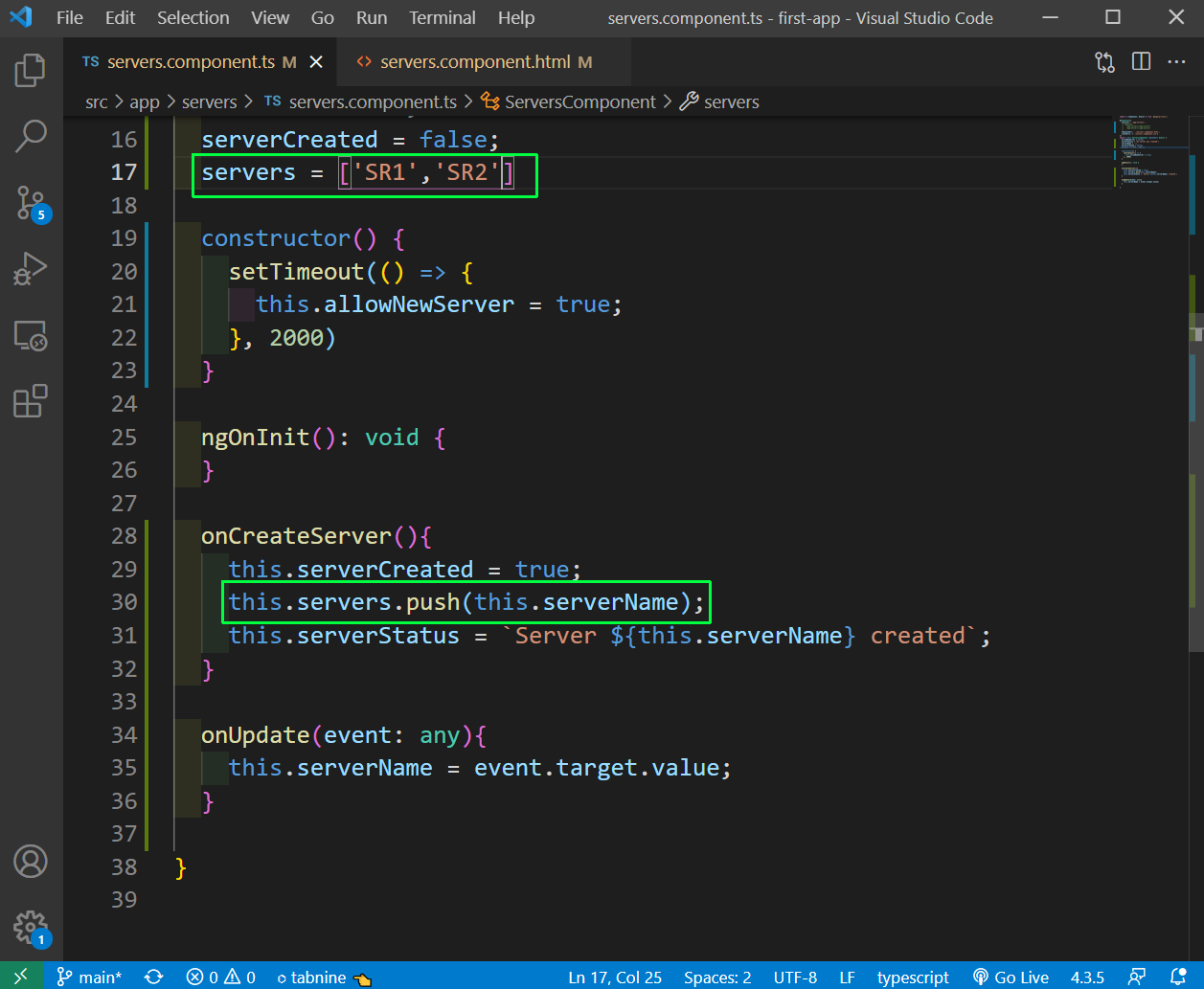This screenshot has width=1204, height=989.
Task: Open the Accounts menu icon
Action: point(31,862)
